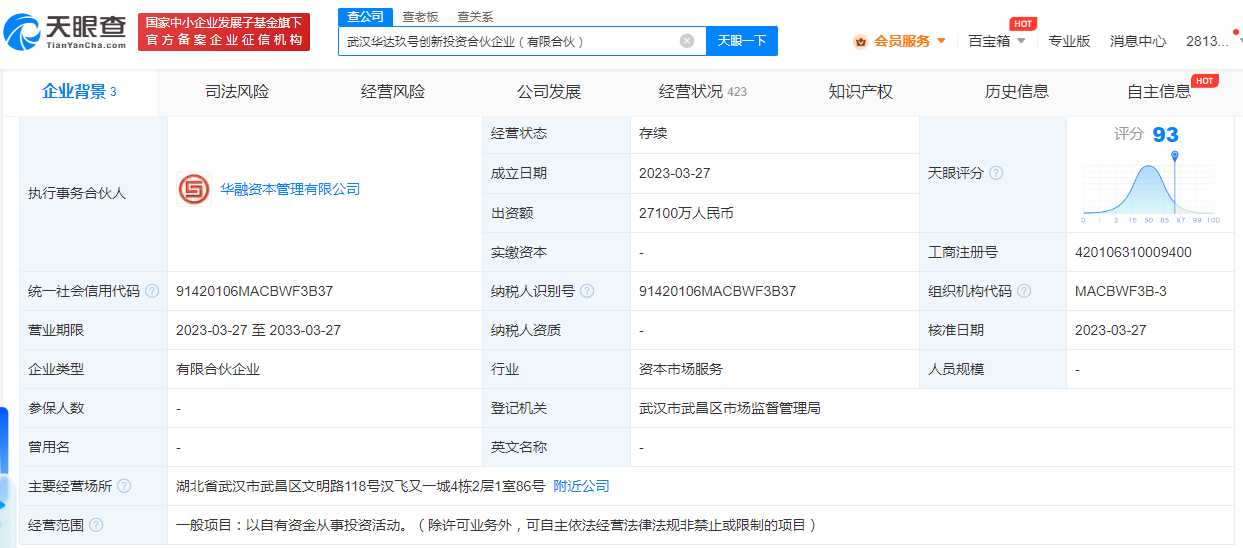The width and height of the screenshot is (1243, 548).
Task: Open the 会员服务 dropdown
Action: click(910, 41)
